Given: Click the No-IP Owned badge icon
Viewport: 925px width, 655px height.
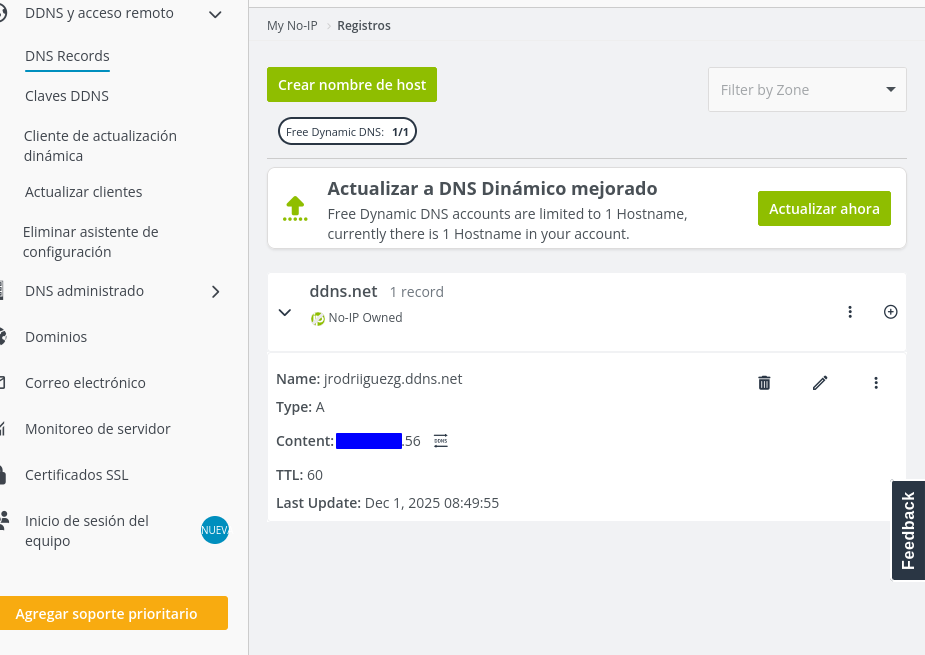Looking at the screenshot, I should (x=317, y=319).
